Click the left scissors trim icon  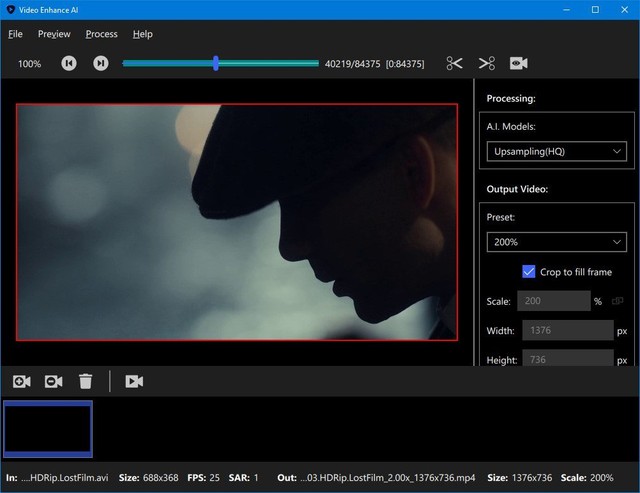pos(455,63)
